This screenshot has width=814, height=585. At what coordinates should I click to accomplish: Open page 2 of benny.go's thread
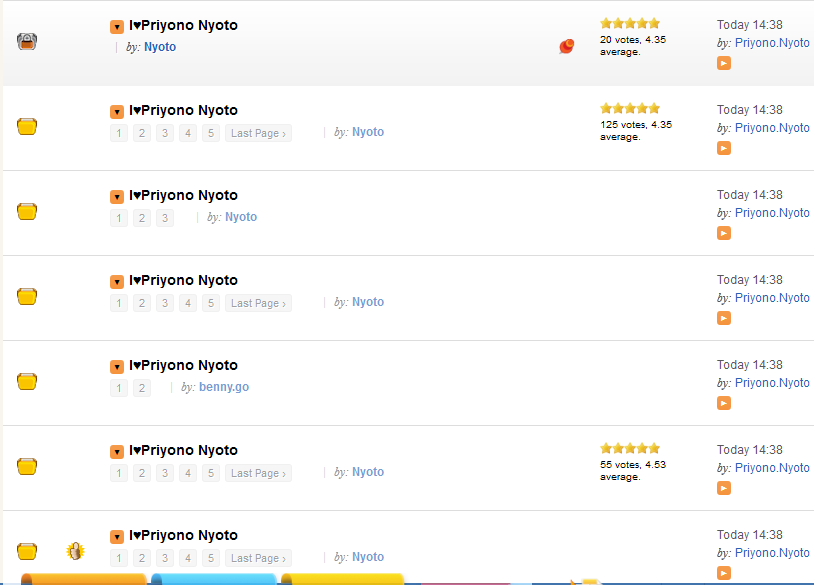(142, 388)
